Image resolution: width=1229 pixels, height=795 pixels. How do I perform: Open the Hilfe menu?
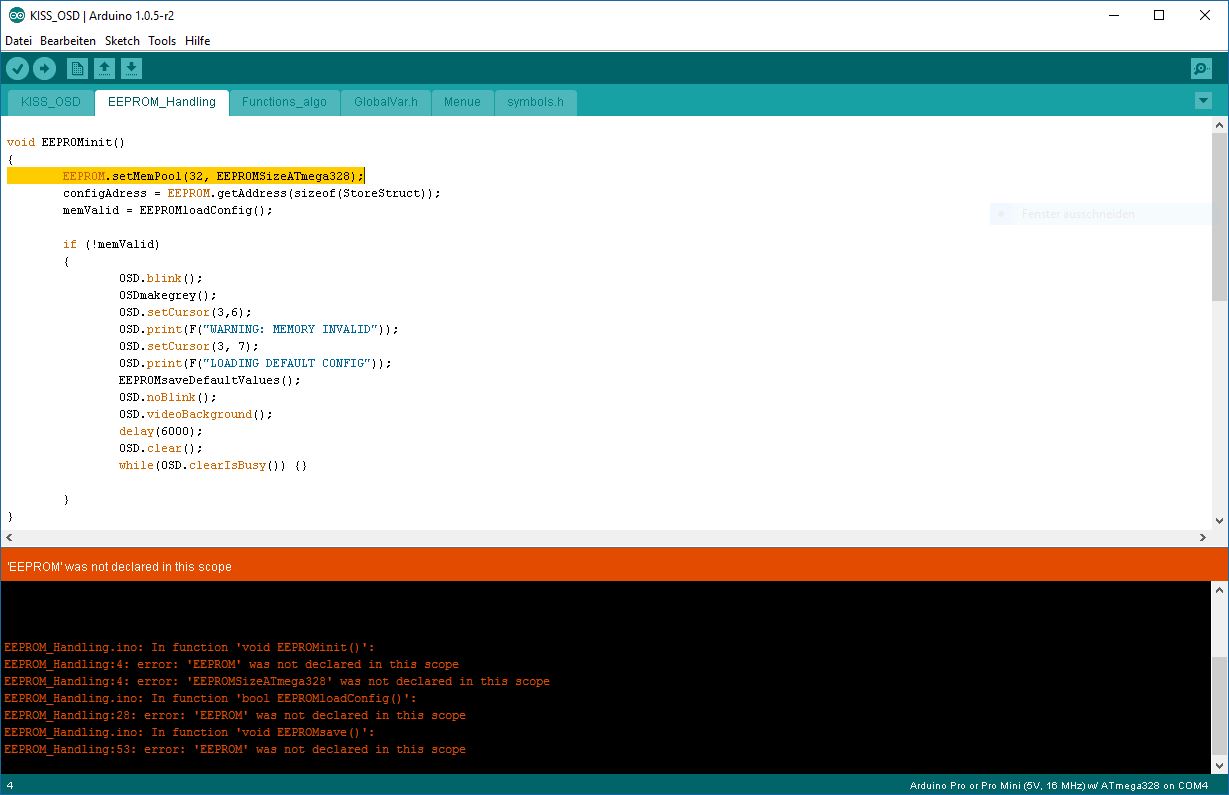coord(197,41)
